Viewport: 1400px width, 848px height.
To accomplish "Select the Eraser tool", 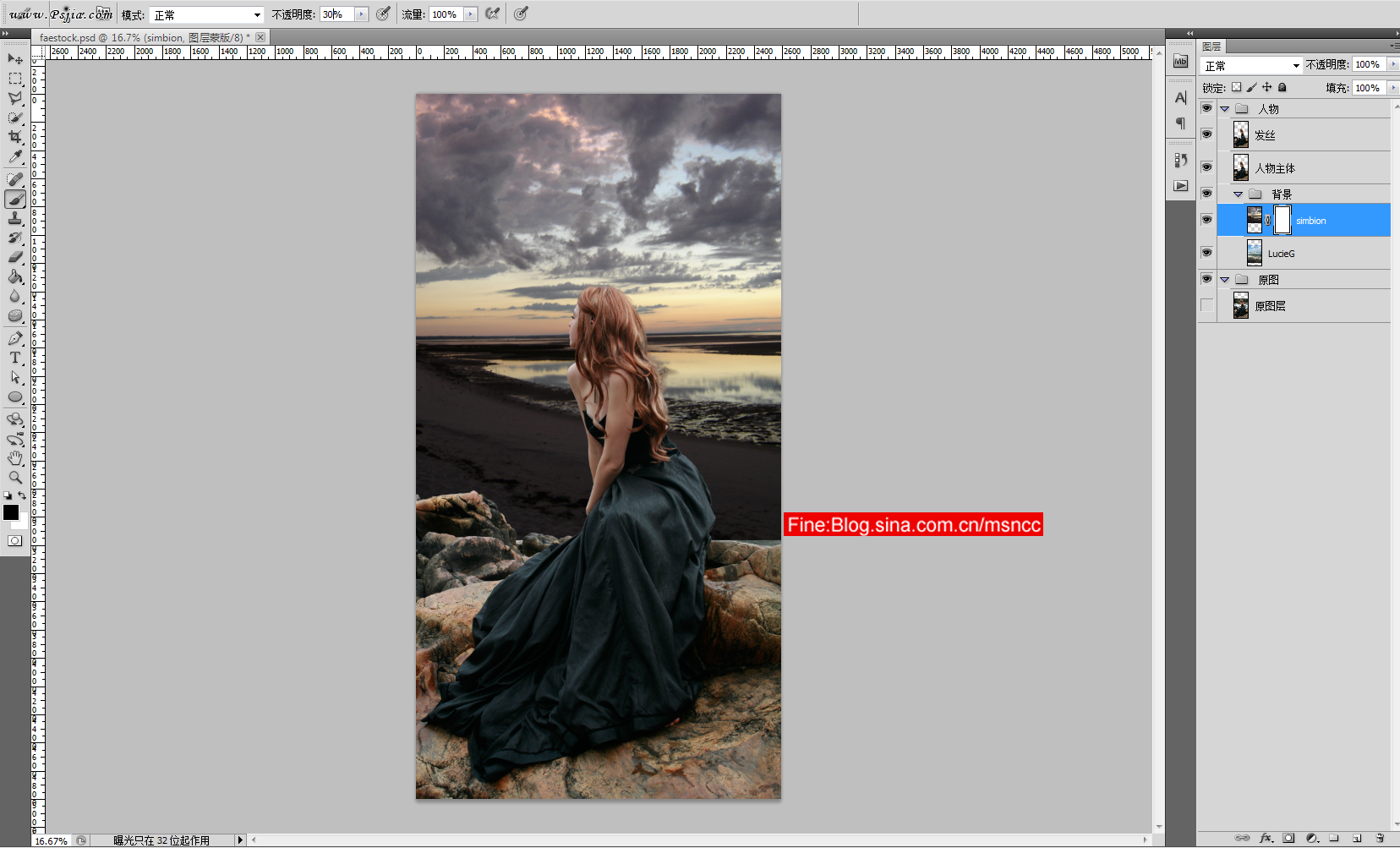I will 15,257.
